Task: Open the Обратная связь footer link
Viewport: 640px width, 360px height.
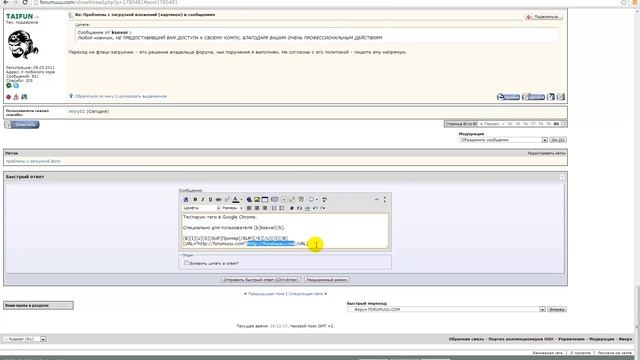Action: click(x=466, y=339)
